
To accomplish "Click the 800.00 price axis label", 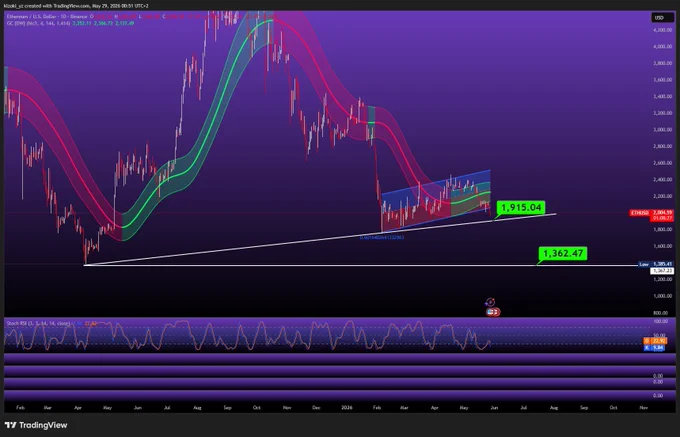I will click(x=660, y=313).
